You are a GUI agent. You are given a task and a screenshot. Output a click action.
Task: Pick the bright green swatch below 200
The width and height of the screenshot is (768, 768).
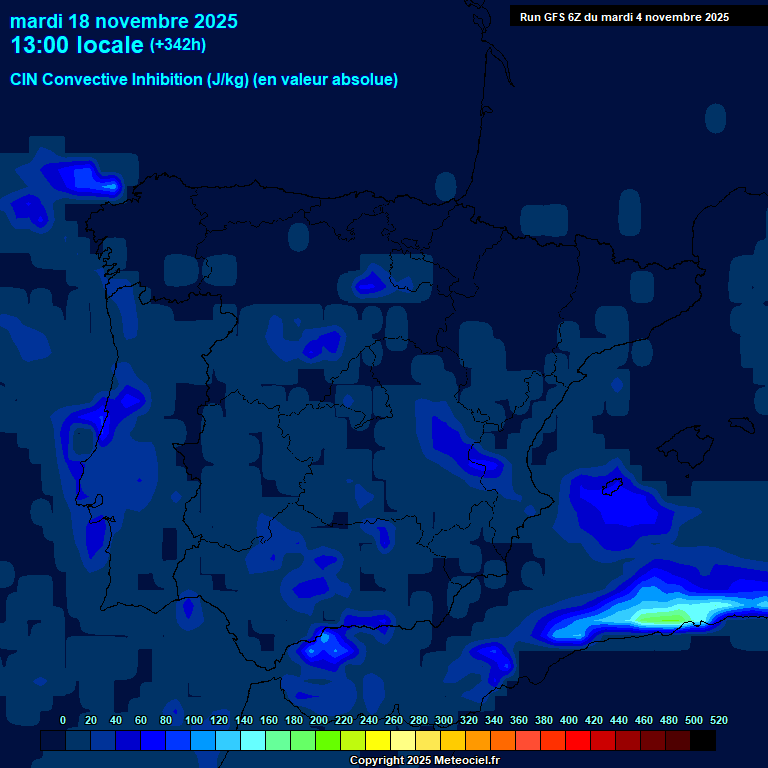coord(328,741)
